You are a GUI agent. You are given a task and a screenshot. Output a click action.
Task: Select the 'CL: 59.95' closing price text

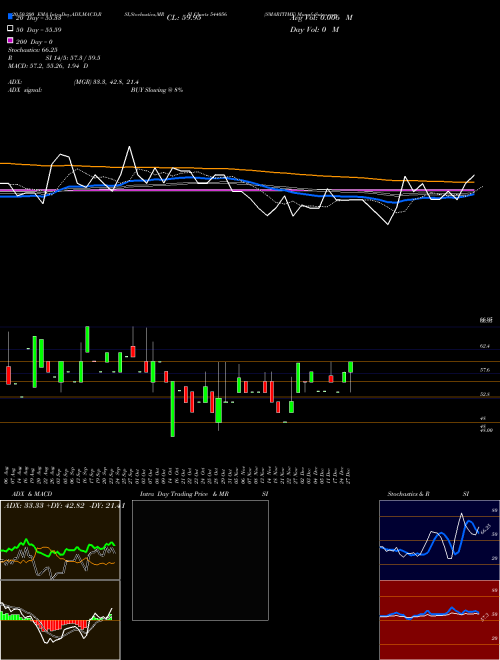pyautogui.click(x=184, y=18)
